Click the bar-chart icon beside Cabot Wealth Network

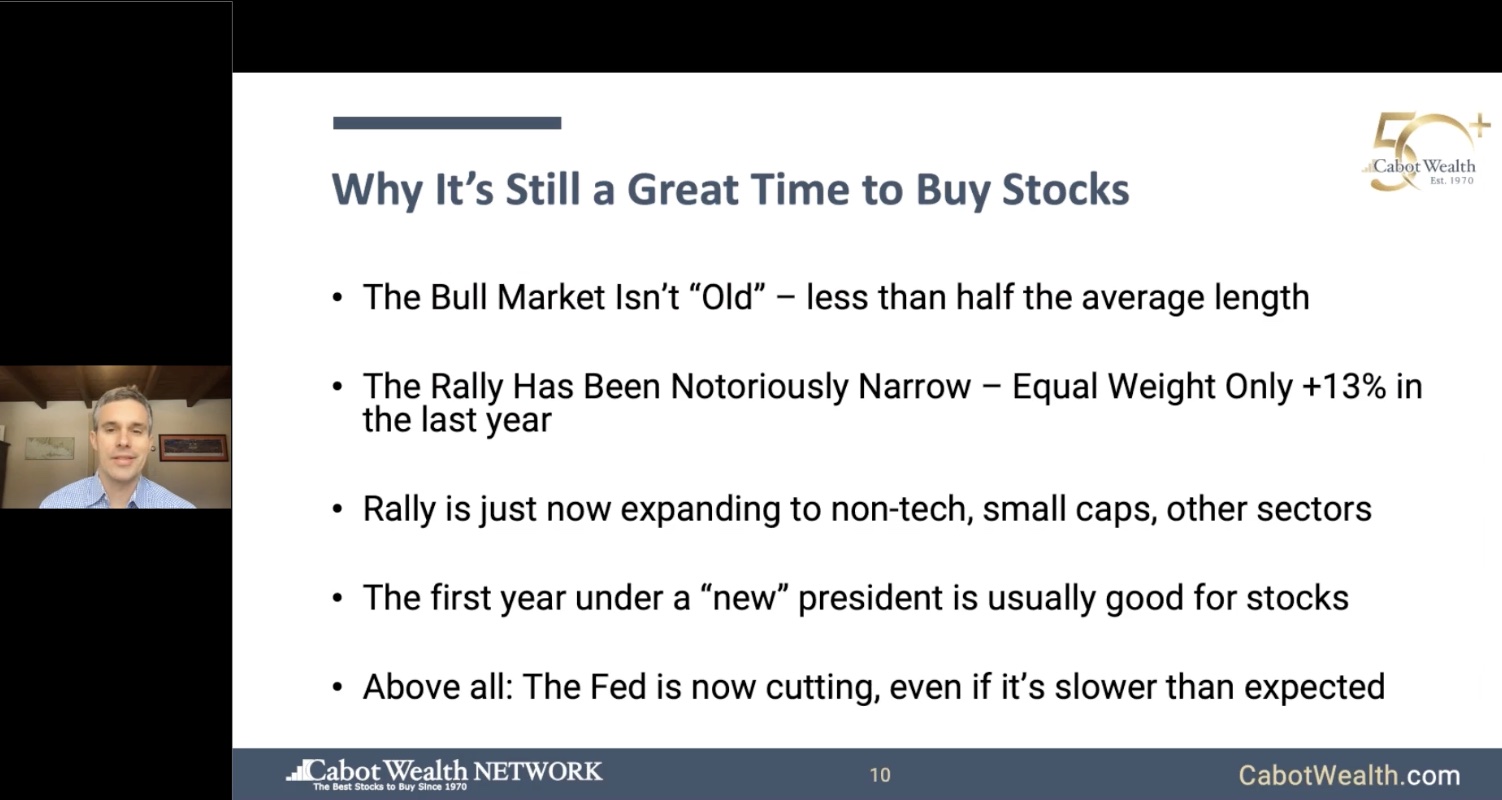(297, 771)
